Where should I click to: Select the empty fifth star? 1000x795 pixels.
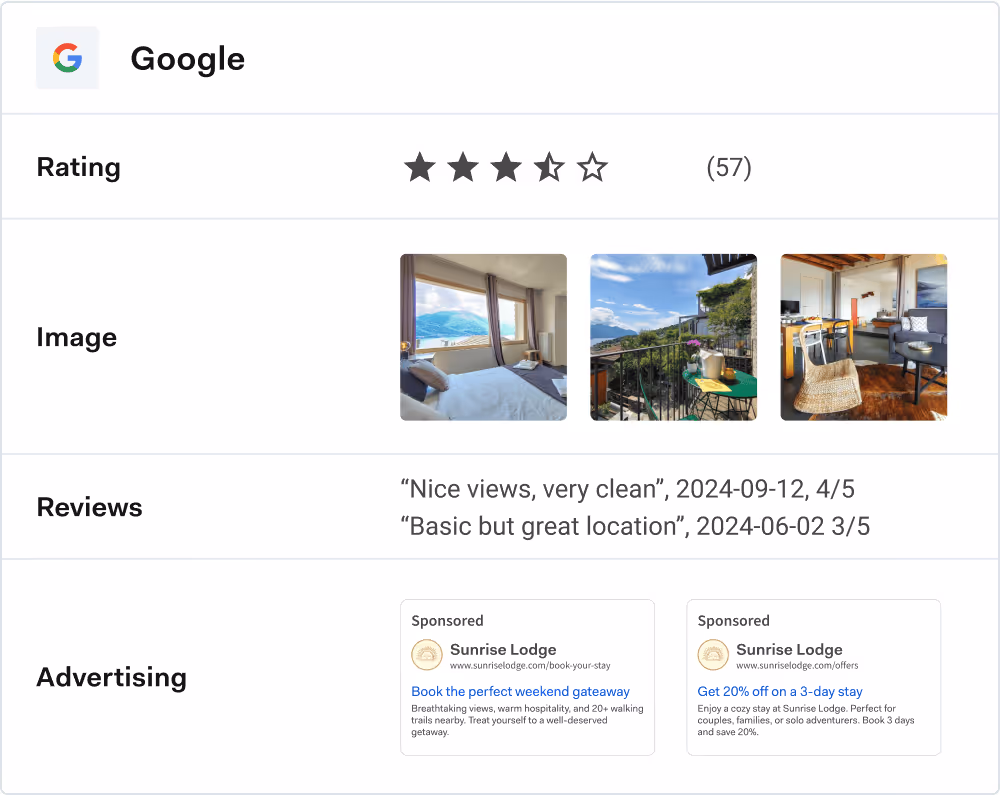[x=592, y=168]
